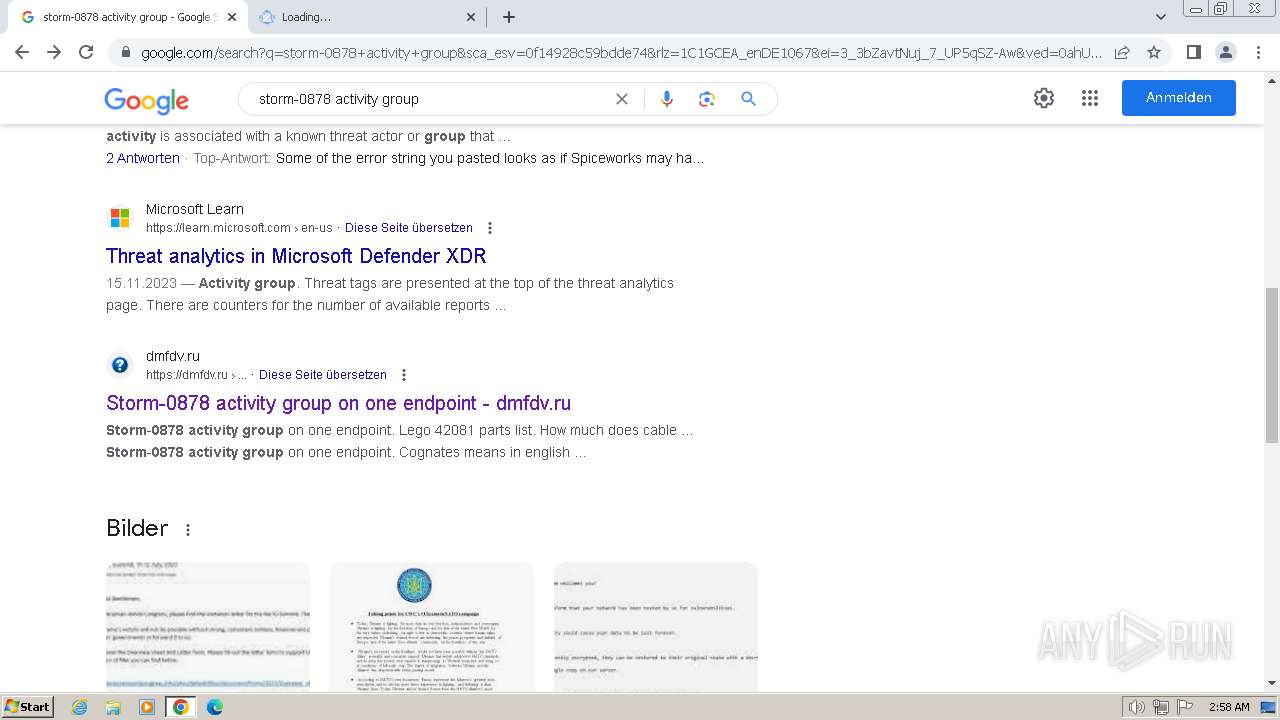The width and height of the screenshot is (1280, 720).
Task: Go forward to the next page
Action: click(54, 52)
